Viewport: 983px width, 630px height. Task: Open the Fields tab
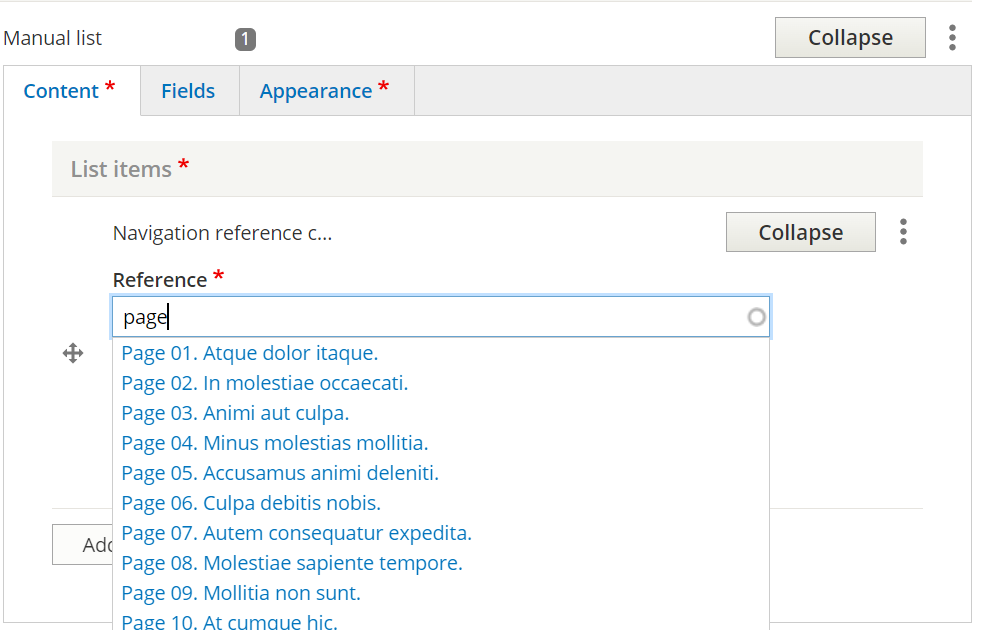[x=188, y=91]
